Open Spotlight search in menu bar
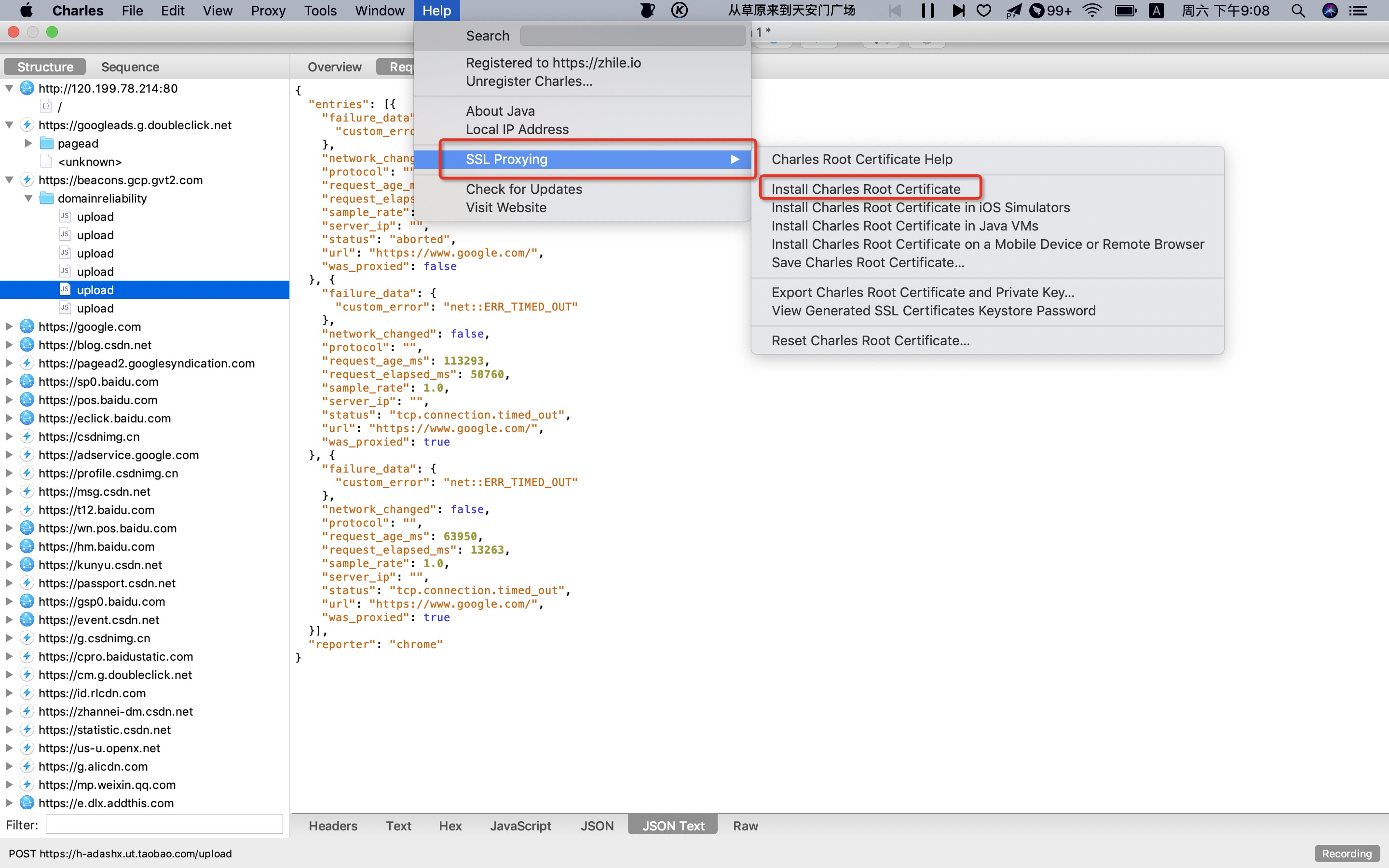This screenshot has width=1389, height=868. coord(1298,10)
